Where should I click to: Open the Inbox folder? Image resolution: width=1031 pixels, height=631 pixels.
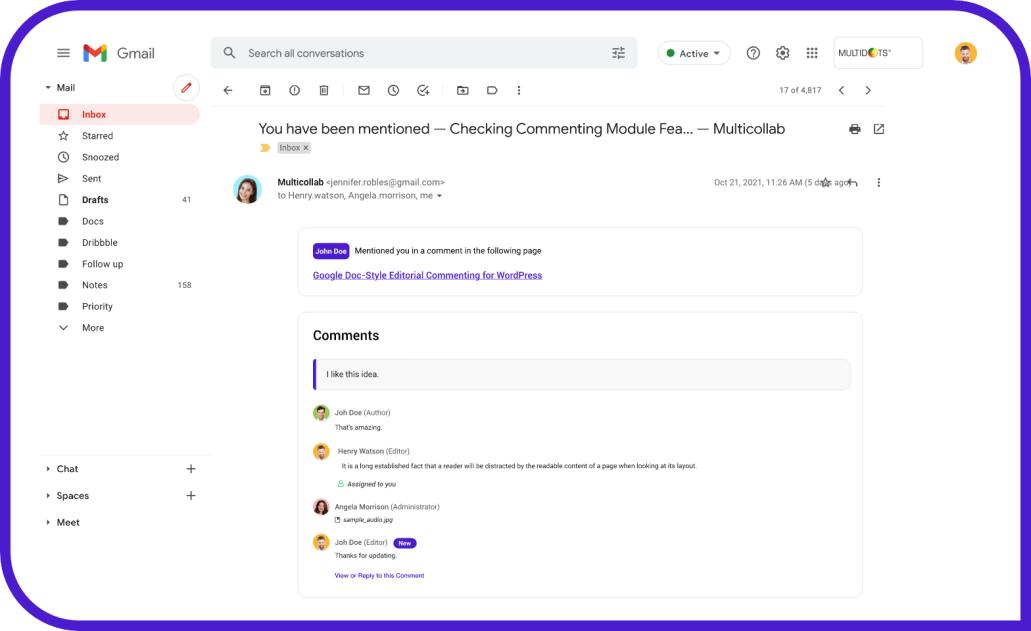pos(120,114)
